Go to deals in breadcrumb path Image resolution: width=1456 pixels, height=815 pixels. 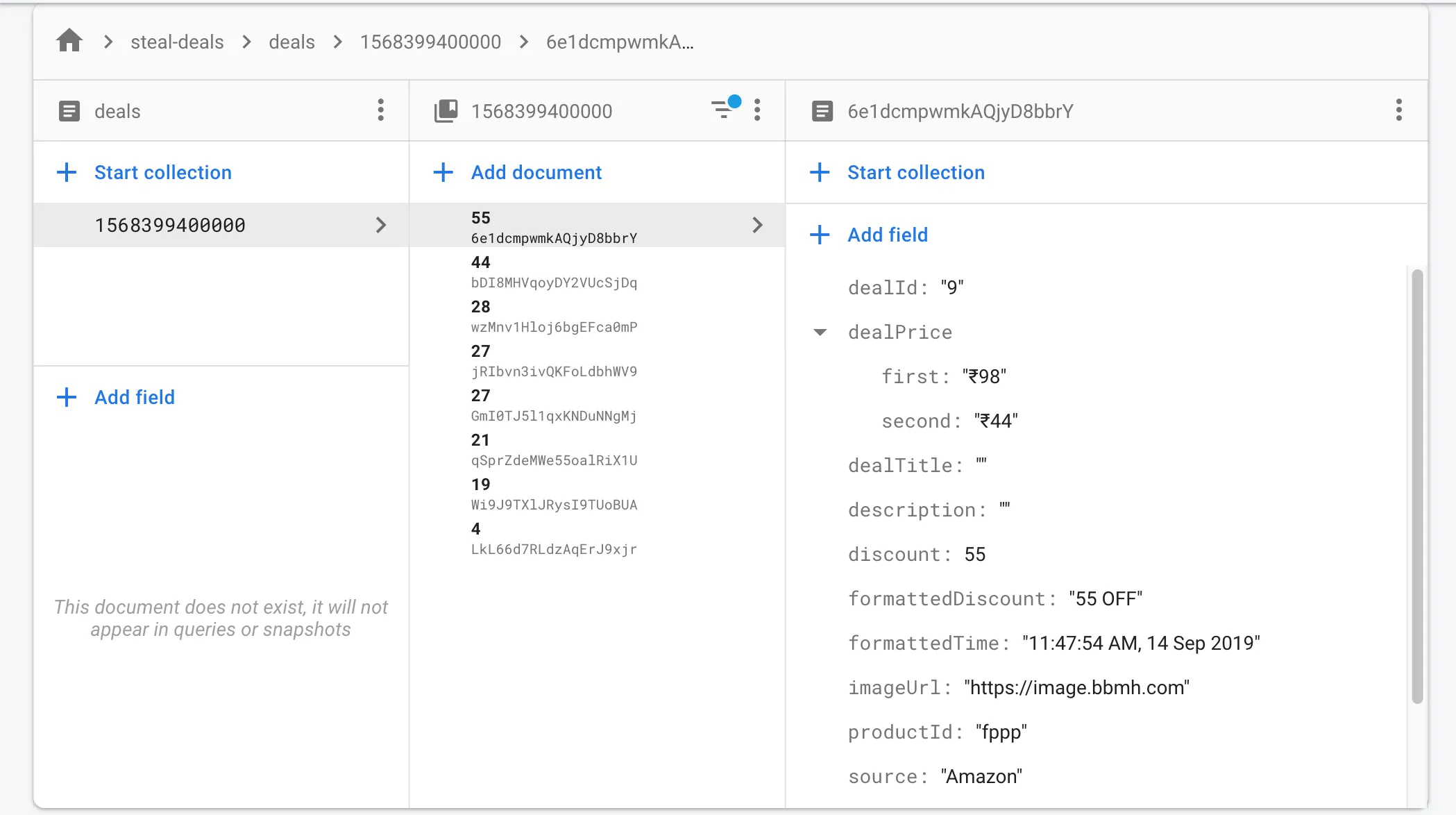(291, 42)
